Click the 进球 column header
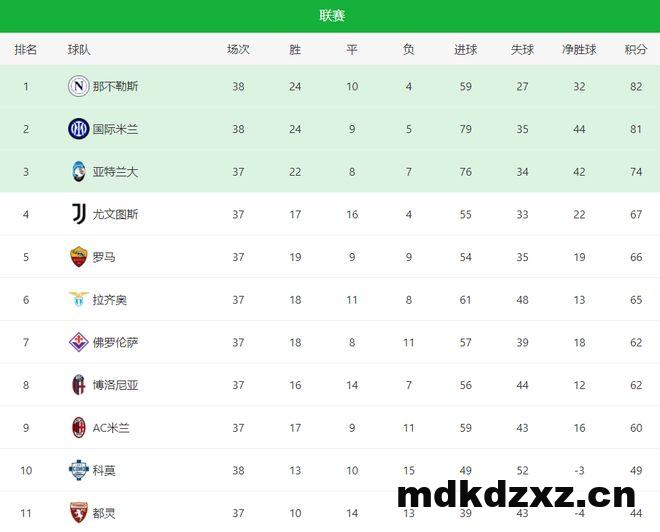Viewport: 660px width, 532px height. click(465, 49)
